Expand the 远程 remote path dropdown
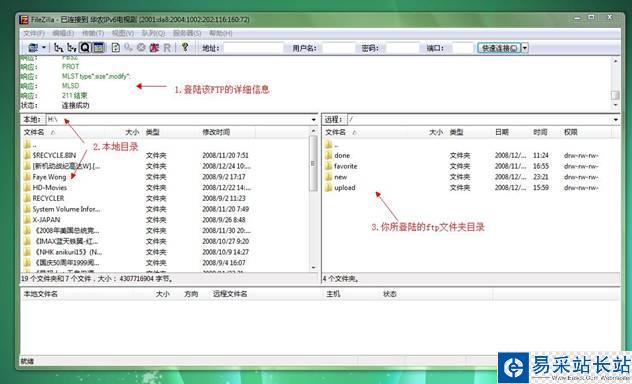632x384 pixels. [x=615, y=120]
